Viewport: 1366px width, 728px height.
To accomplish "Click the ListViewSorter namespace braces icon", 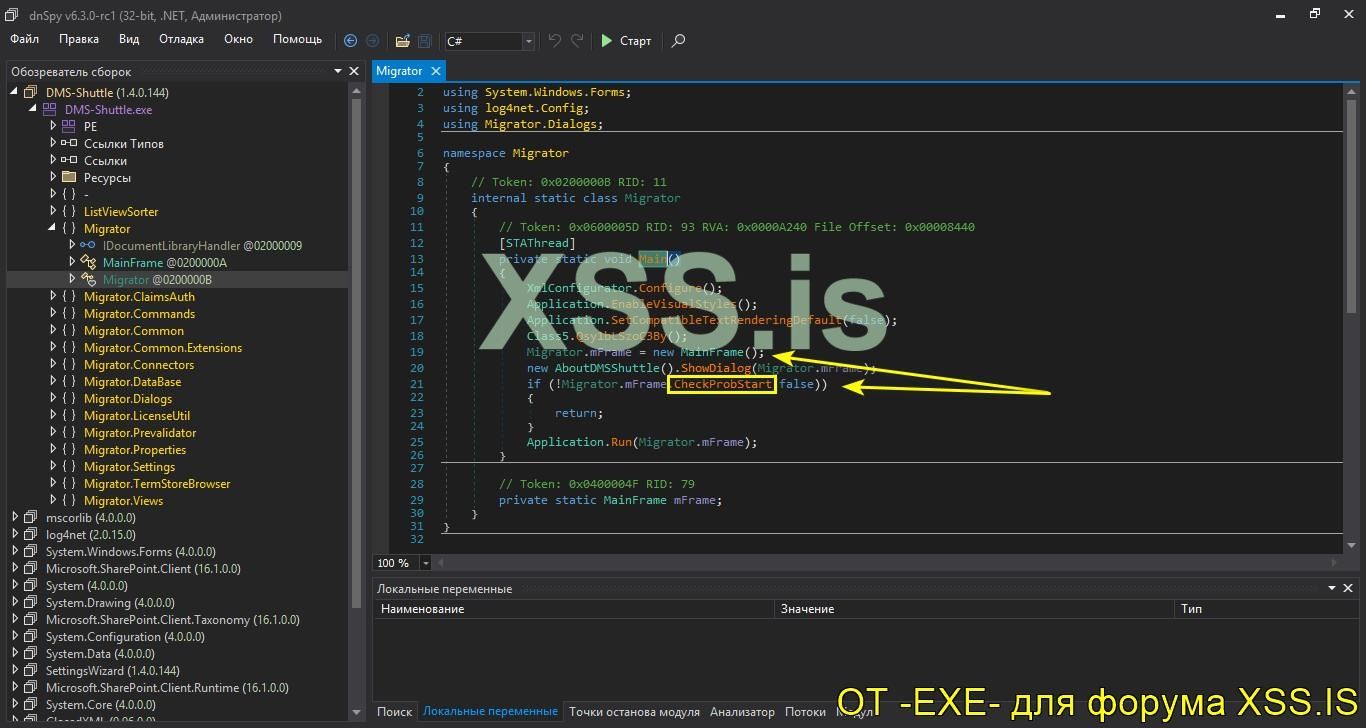I will 68,212.
